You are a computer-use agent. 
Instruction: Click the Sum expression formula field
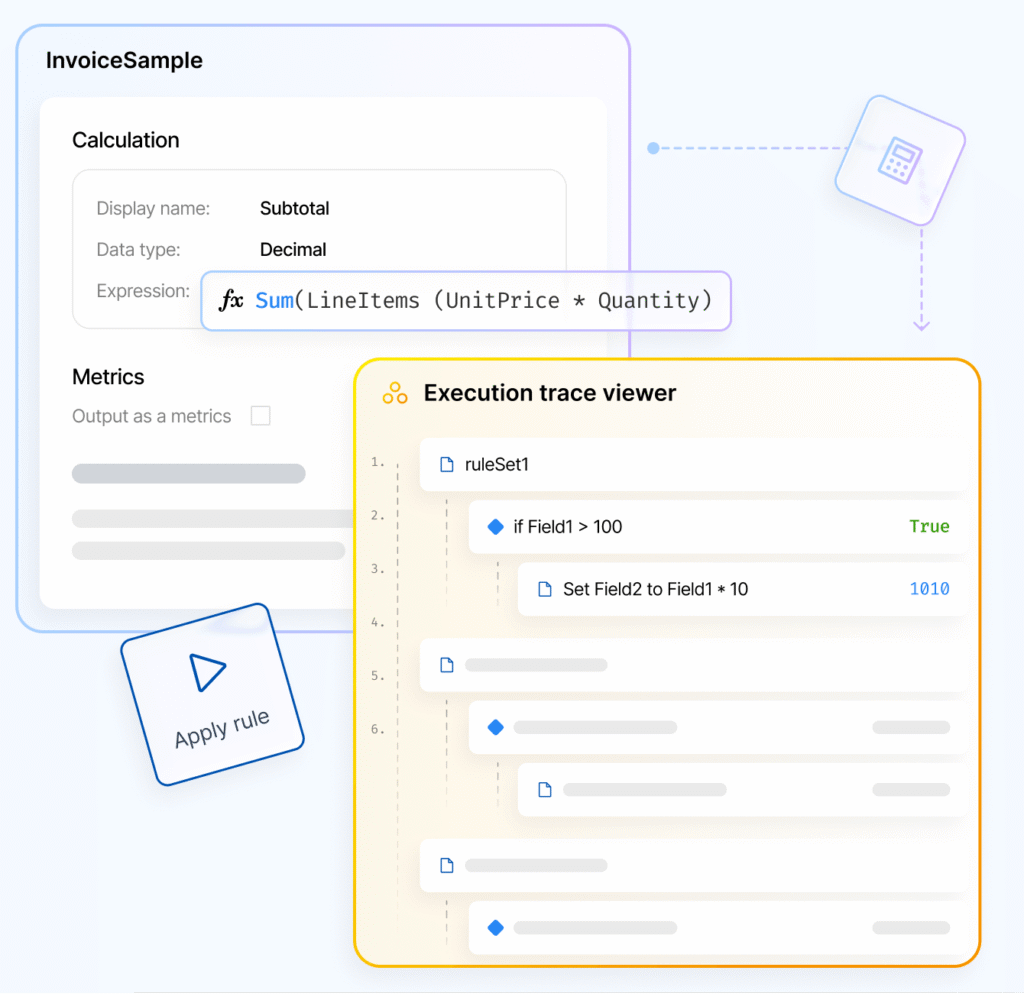pyautogui.click(x=466, y=300)
